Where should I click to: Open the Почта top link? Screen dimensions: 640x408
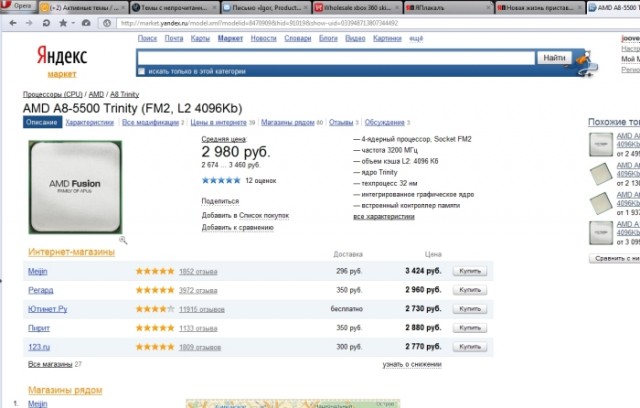click(x=174, y=38)
